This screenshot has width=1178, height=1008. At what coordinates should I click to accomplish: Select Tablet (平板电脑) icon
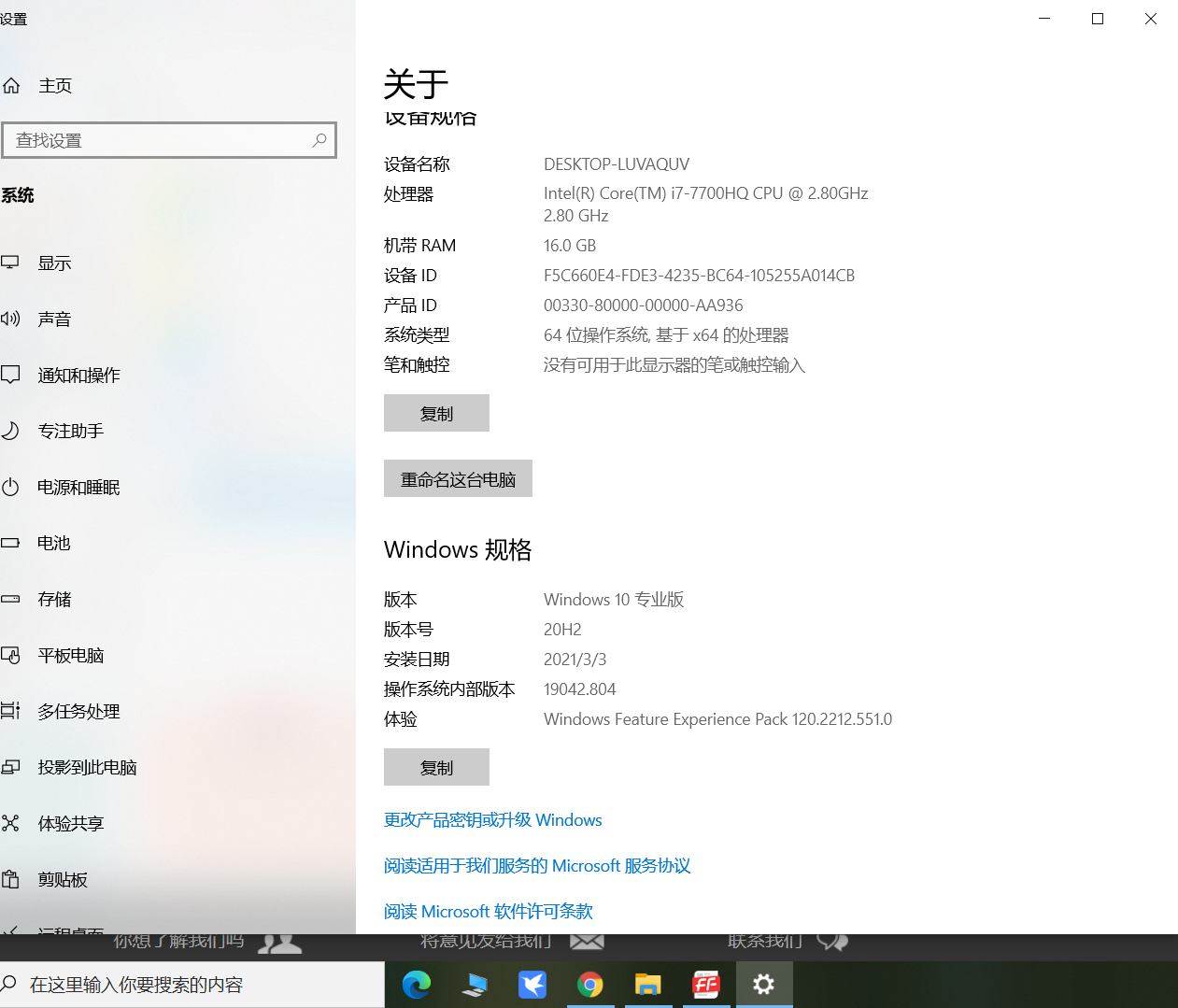10,655
